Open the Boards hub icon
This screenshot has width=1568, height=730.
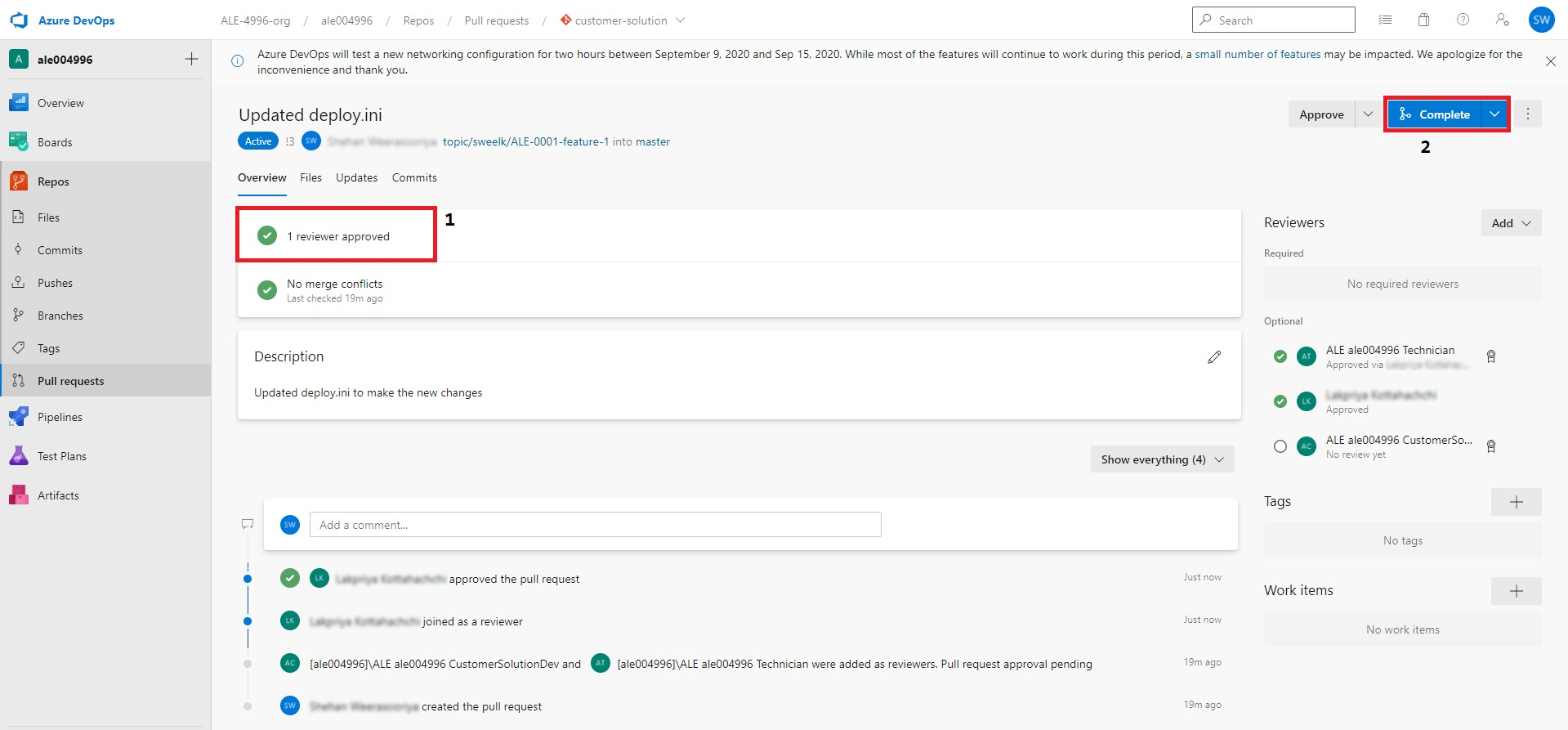pyautogui.click(x=19, y=142)
